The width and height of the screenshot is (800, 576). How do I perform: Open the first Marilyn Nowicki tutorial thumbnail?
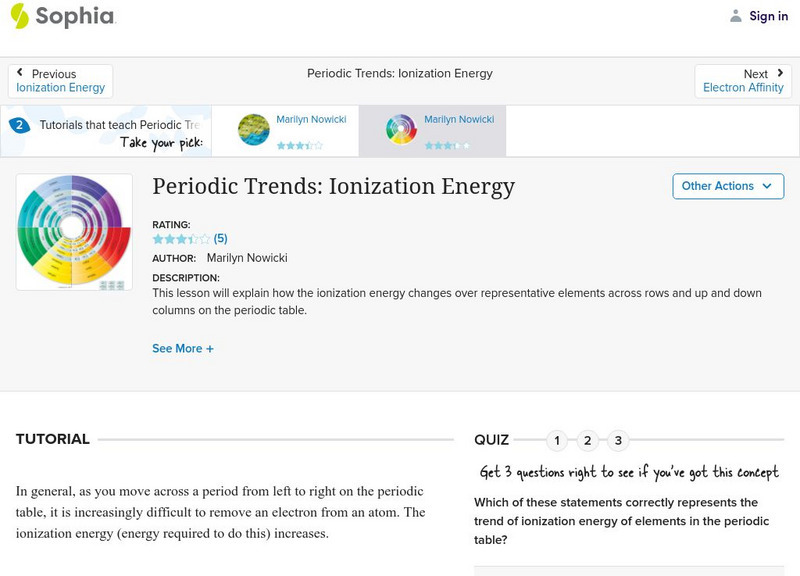pyautogui.click(x=254, y=130)
